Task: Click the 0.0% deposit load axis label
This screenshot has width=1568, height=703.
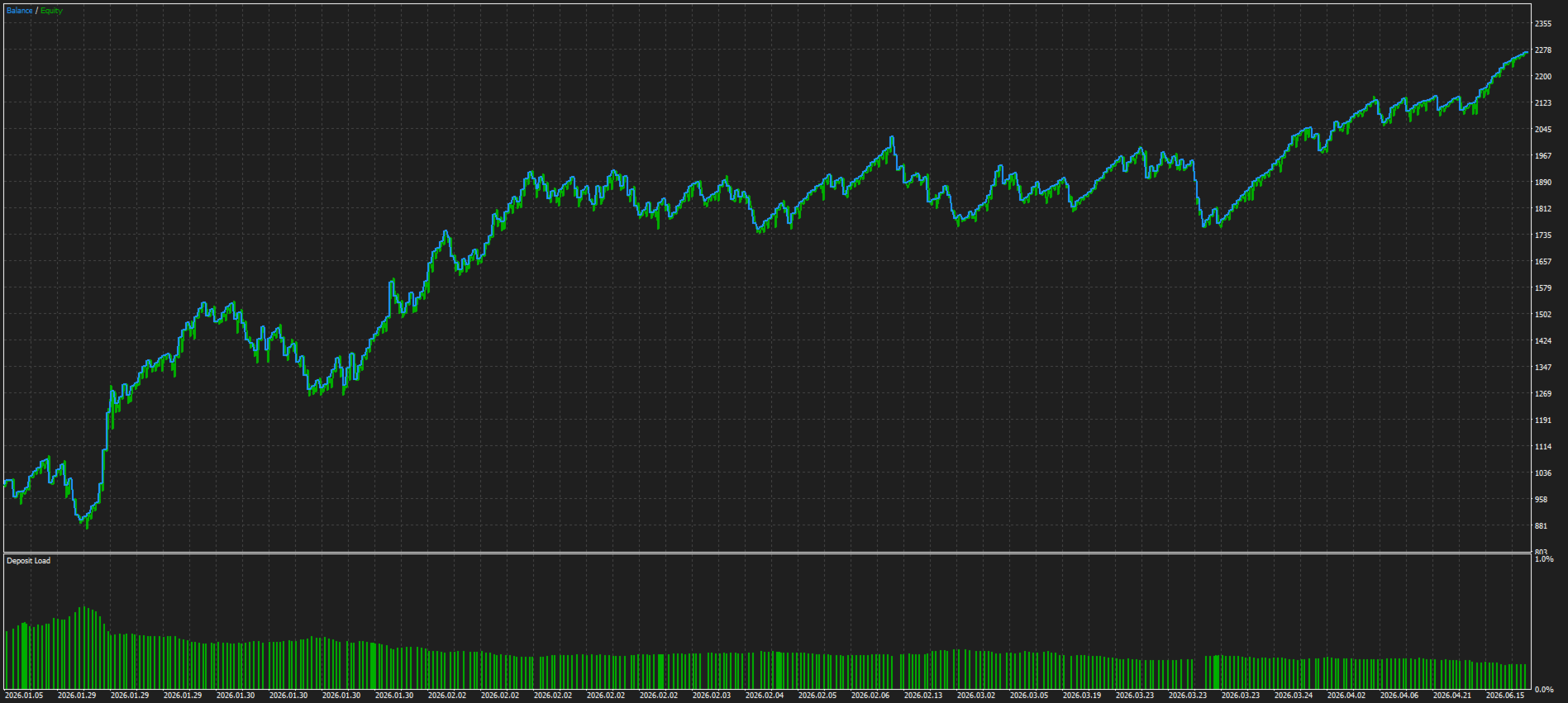Action: tap(1544, 689)
